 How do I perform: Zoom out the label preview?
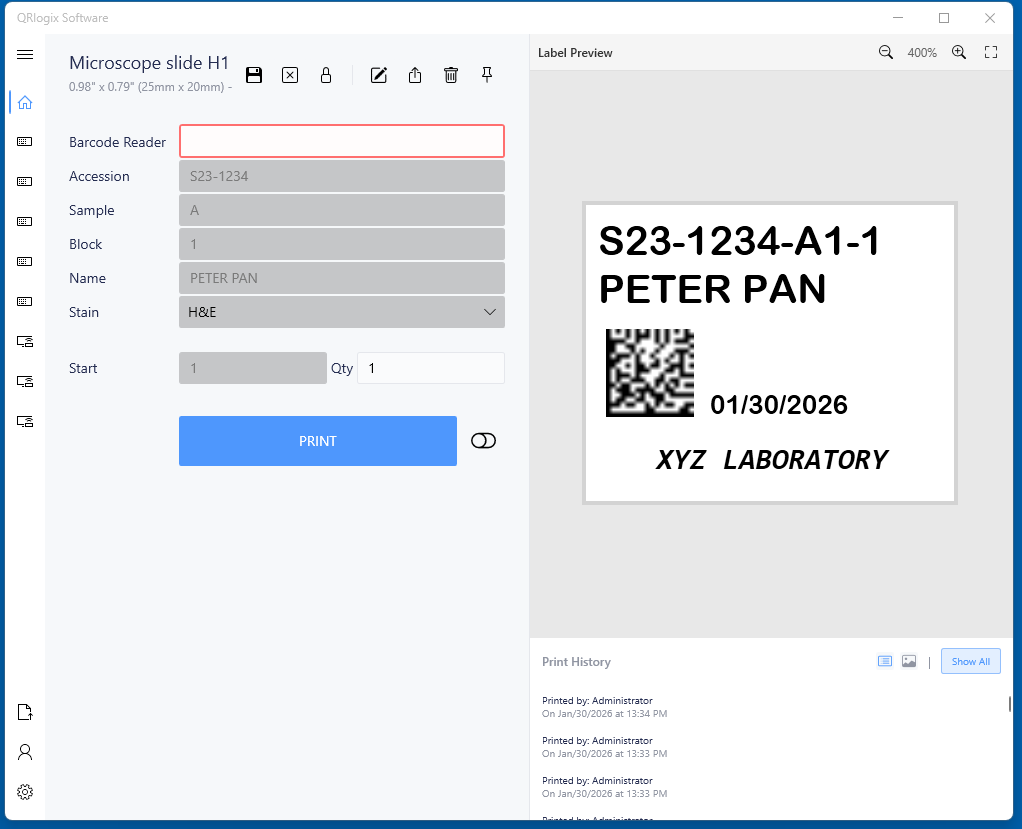(885, 52)
